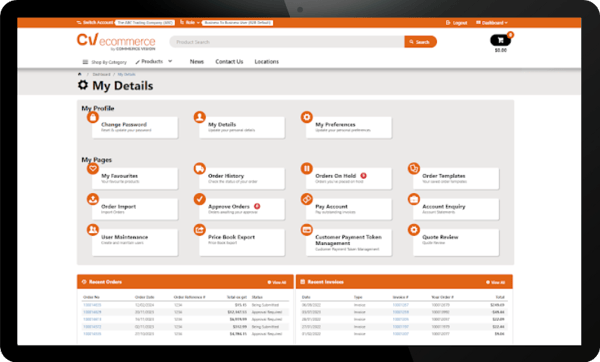
Task: Select the Approve Orders checkmark icon
Action: coord(199,199)
